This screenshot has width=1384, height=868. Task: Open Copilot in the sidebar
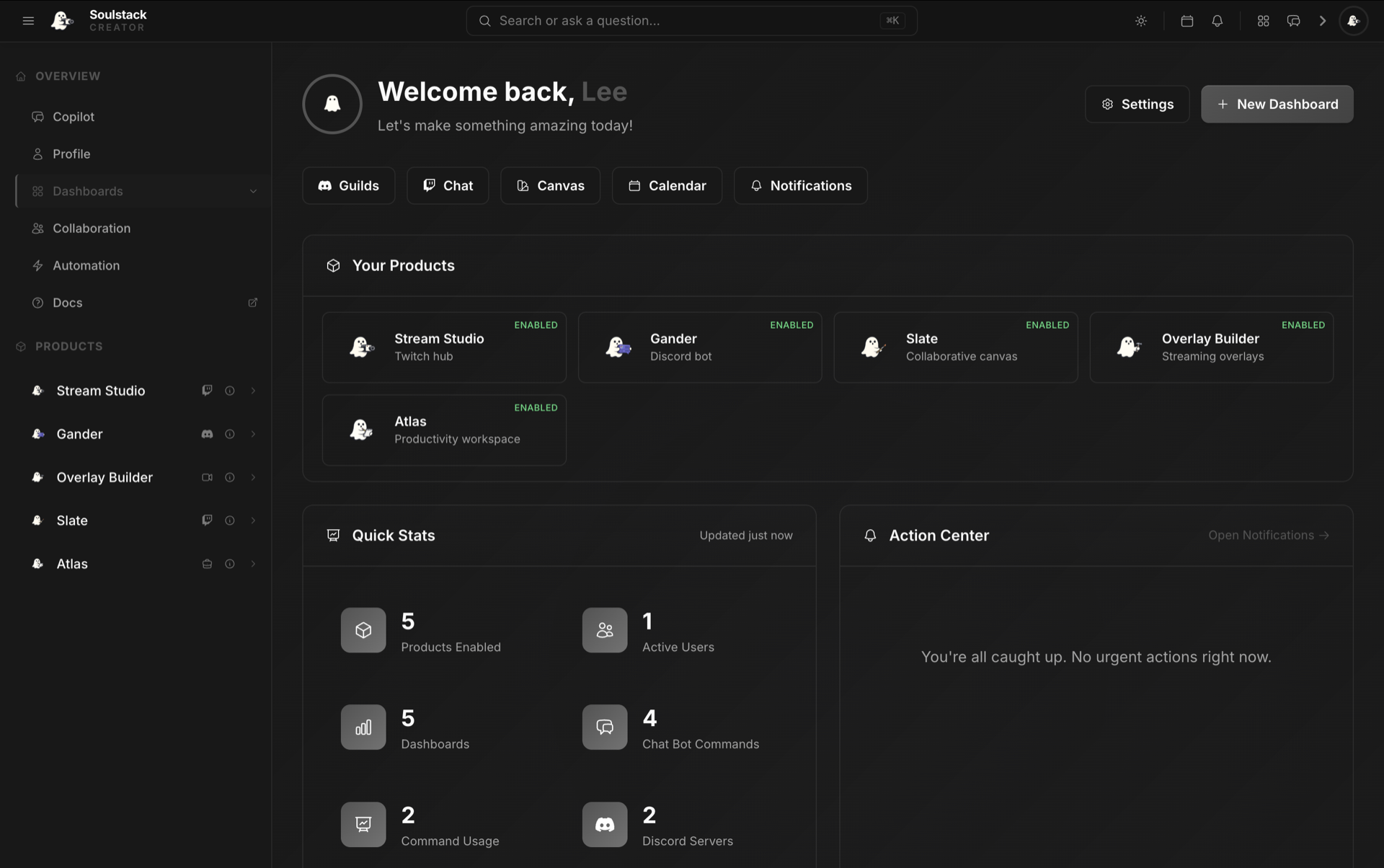coord(143,117)
